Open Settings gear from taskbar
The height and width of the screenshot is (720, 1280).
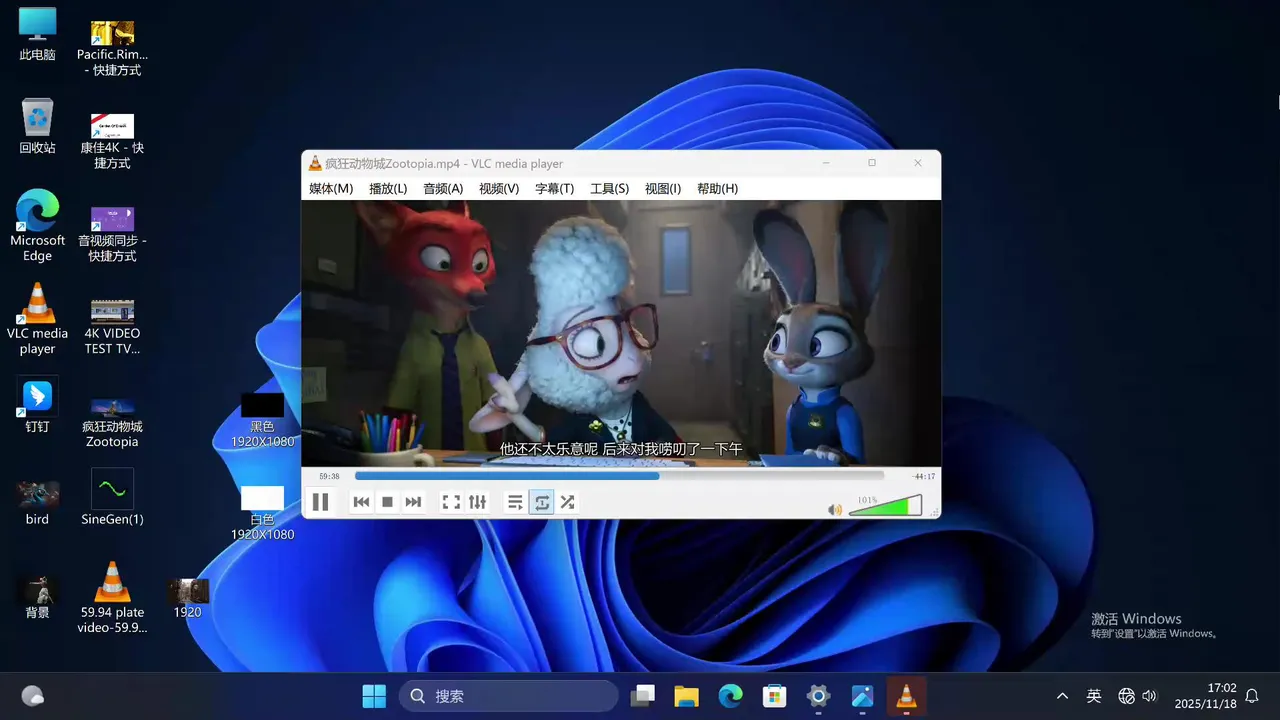point(818,696)
